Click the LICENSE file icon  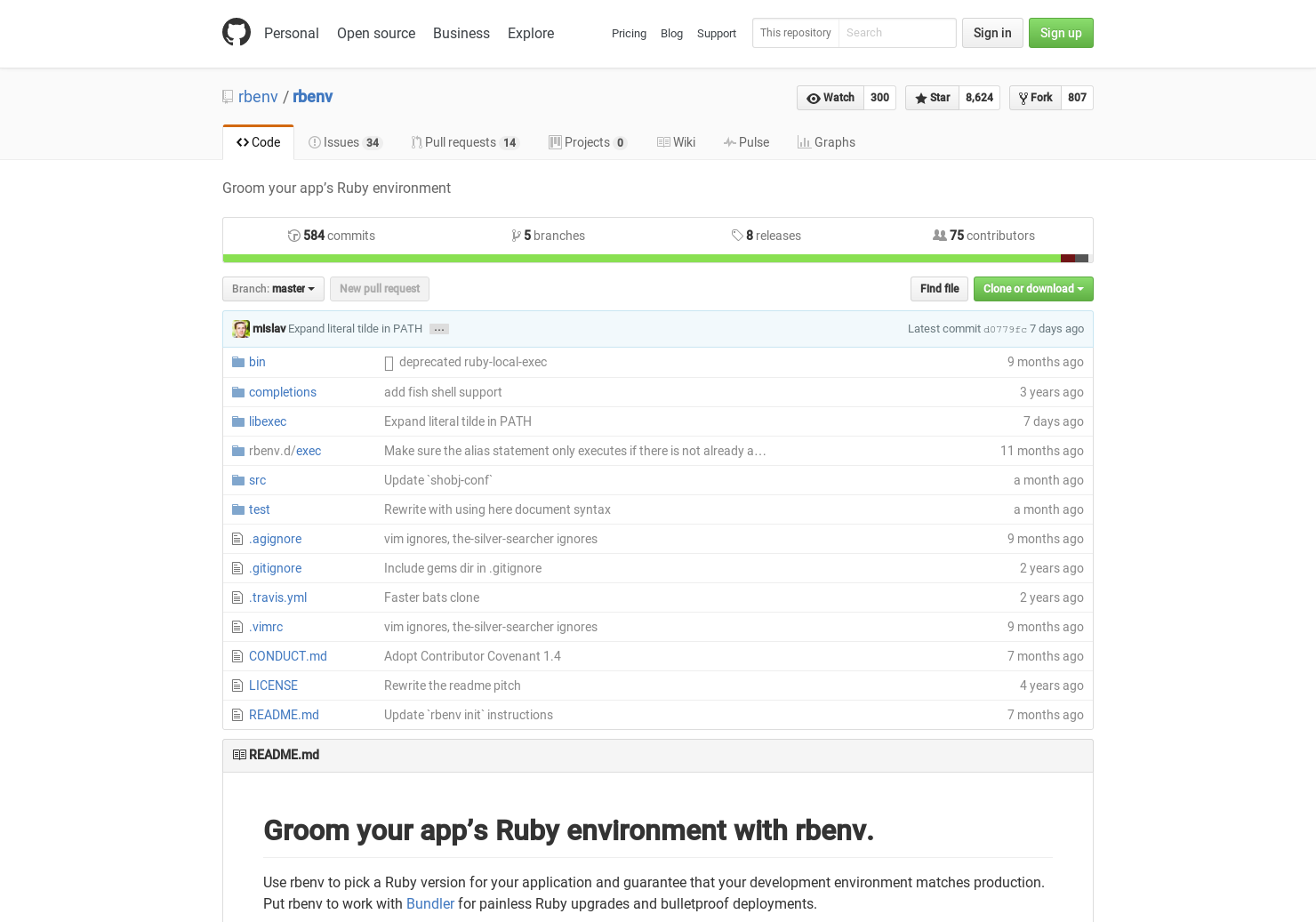[237, 685]
